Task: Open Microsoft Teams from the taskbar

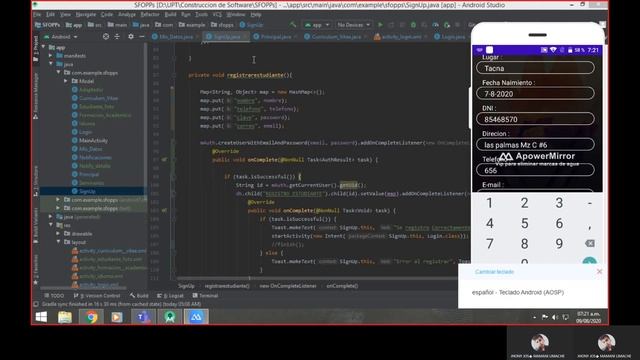Action: (143, 317)
